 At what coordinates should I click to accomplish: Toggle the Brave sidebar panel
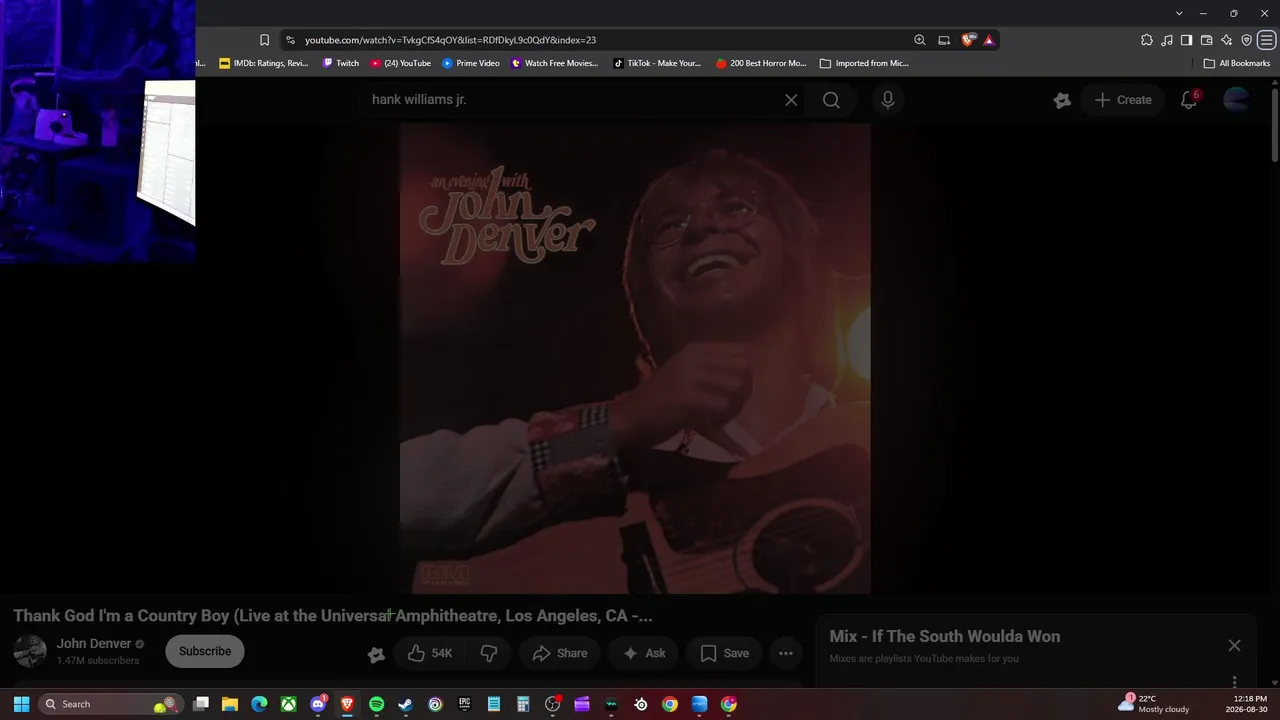[1186, 40]
